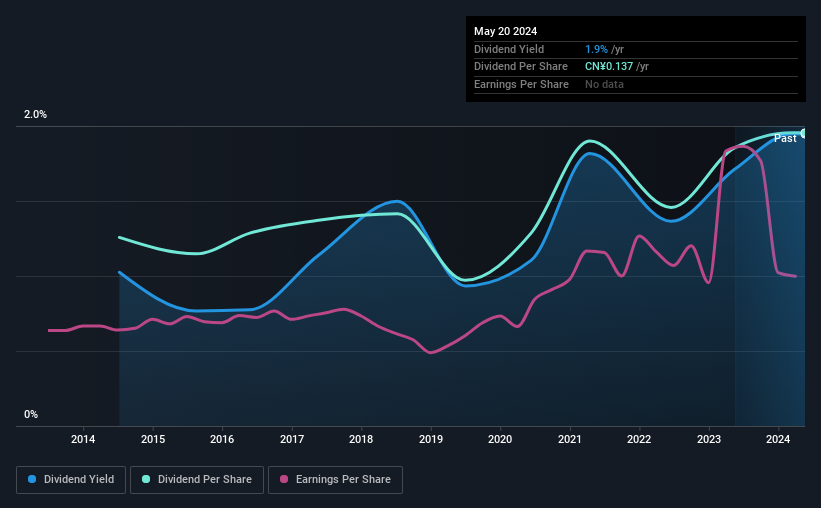Select the 2014 label on x-axis
Image resolution: width=821 pixels, height=508 pixels.
[83, 439]
